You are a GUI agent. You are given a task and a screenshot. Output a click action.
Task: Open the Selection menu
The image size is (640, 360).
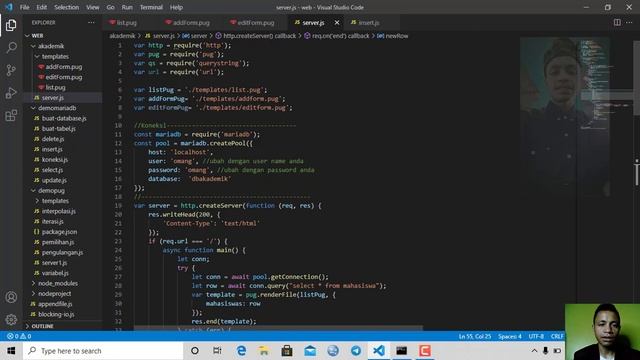pos(67,7)
